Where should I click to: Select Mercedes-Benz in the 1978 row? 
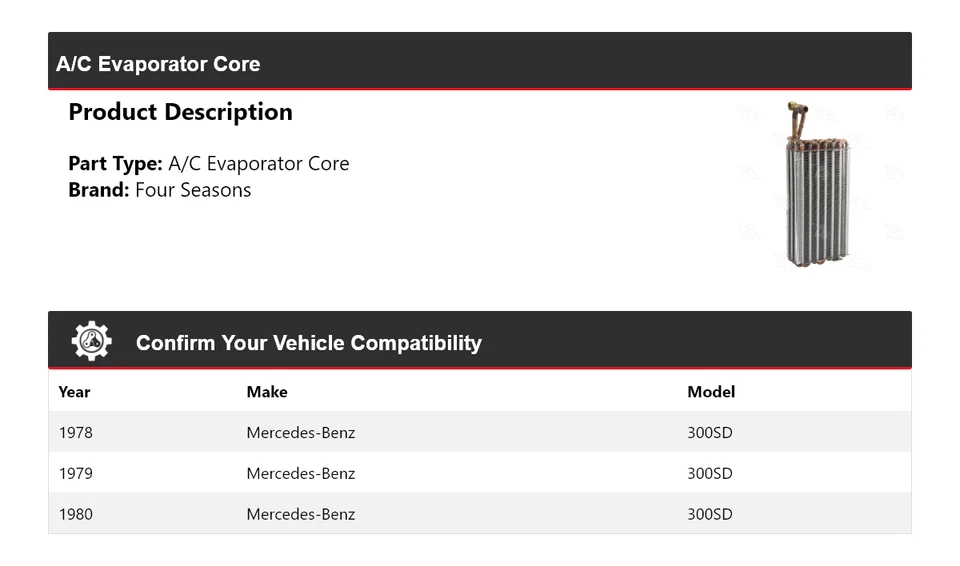pos(300,433)
